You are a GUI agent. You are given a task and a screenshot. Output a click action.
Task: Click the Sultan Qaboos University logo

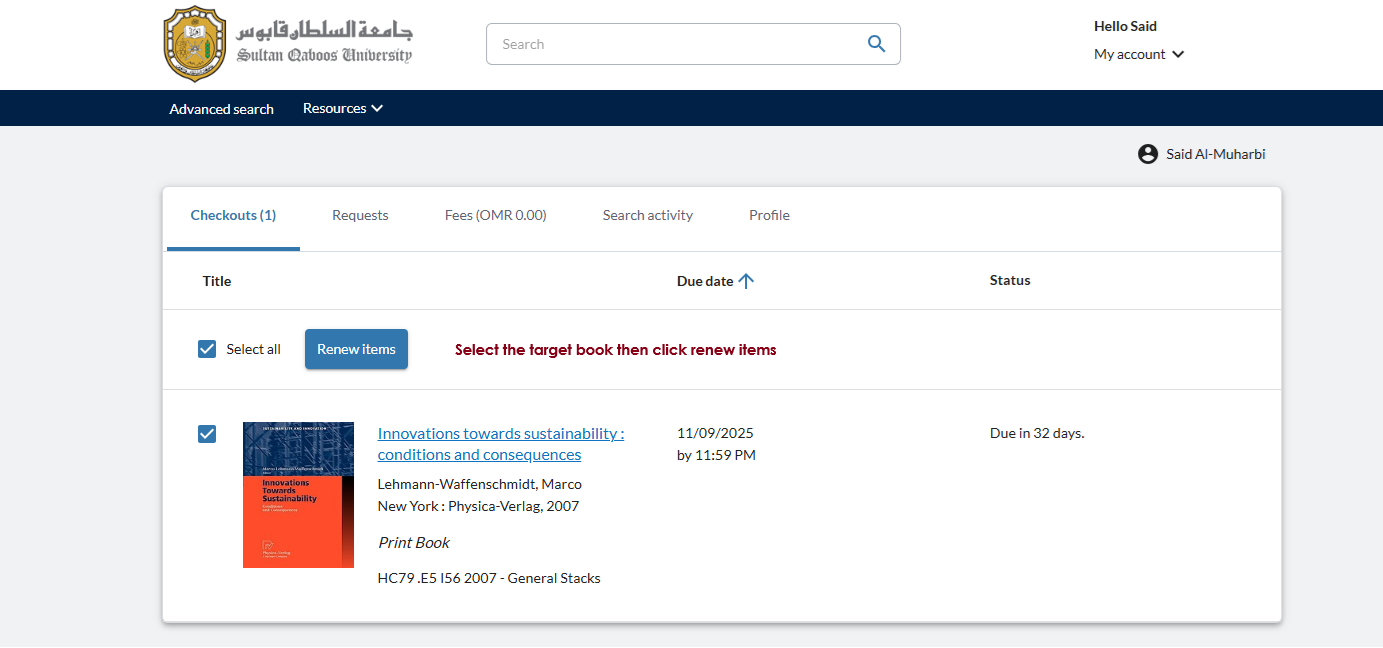[x=287, y=44]
